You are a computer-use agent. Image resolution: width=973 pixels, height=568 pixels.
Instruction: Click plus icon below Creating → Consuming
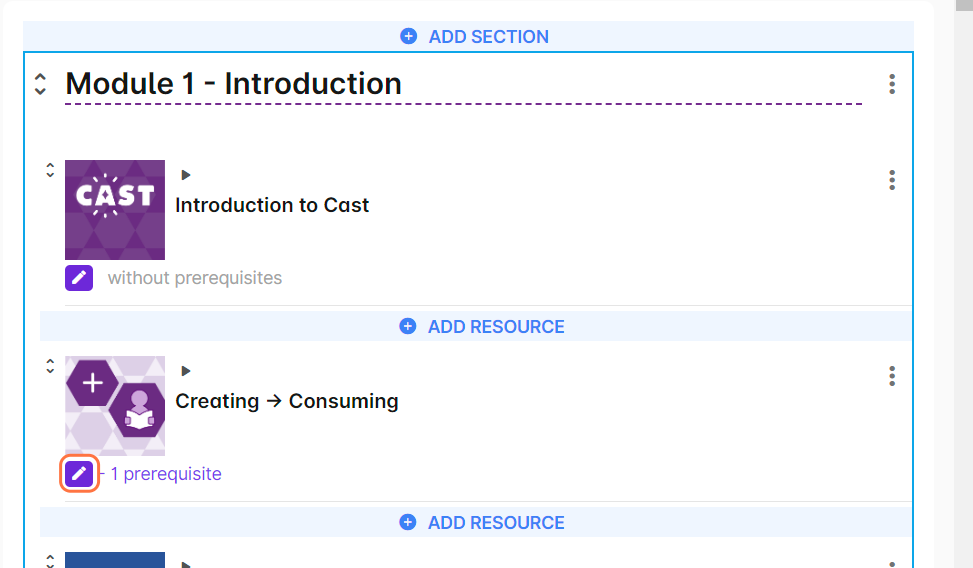click(x=407, y=522)
